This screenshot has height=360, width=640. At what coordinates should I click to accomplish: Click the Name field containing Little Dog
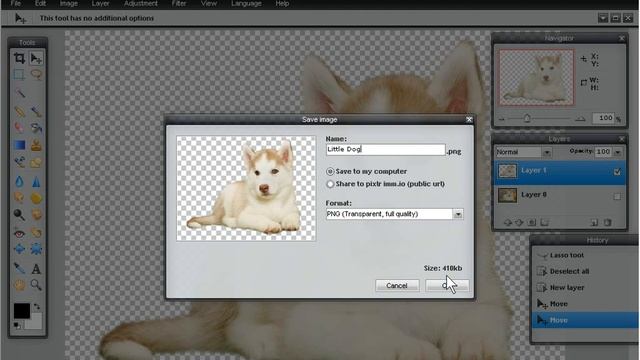point(386,149)
